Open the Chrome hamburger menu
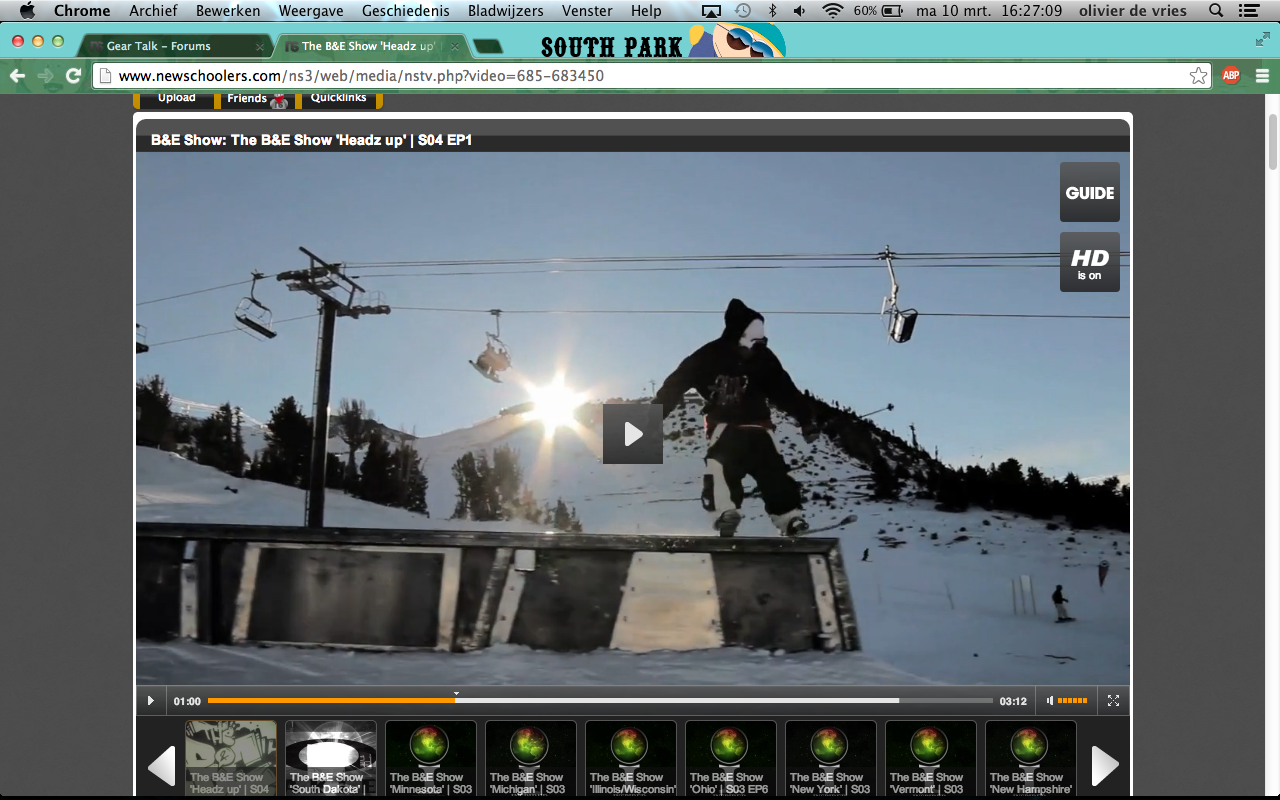Image resolution: width=1280 pixels, height=800 pixels. pos(1262,76)
